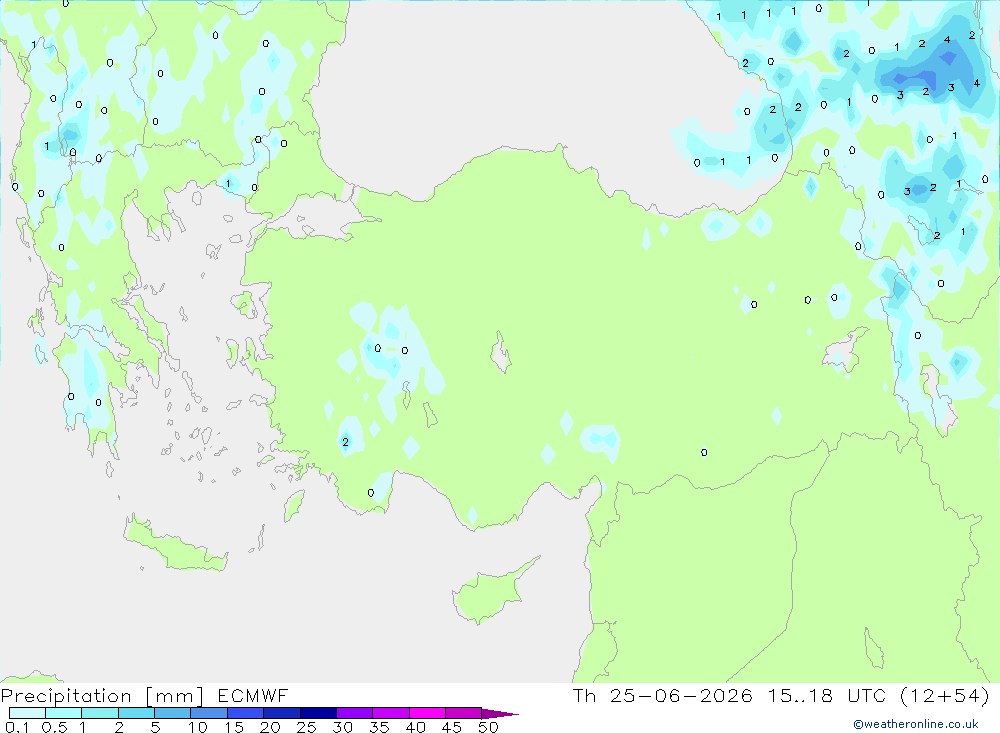Click the '25' legend scale label
1000x733 pixels.
(307, 727)
